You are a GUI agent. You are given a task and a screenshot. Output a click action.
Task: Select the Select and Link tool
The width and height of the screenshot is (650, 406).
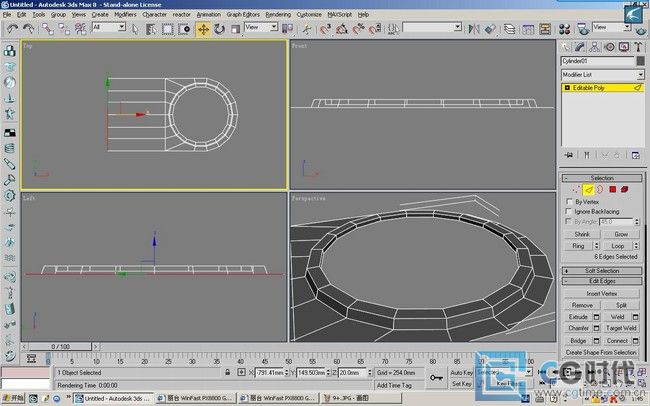(x=48, y=29)
